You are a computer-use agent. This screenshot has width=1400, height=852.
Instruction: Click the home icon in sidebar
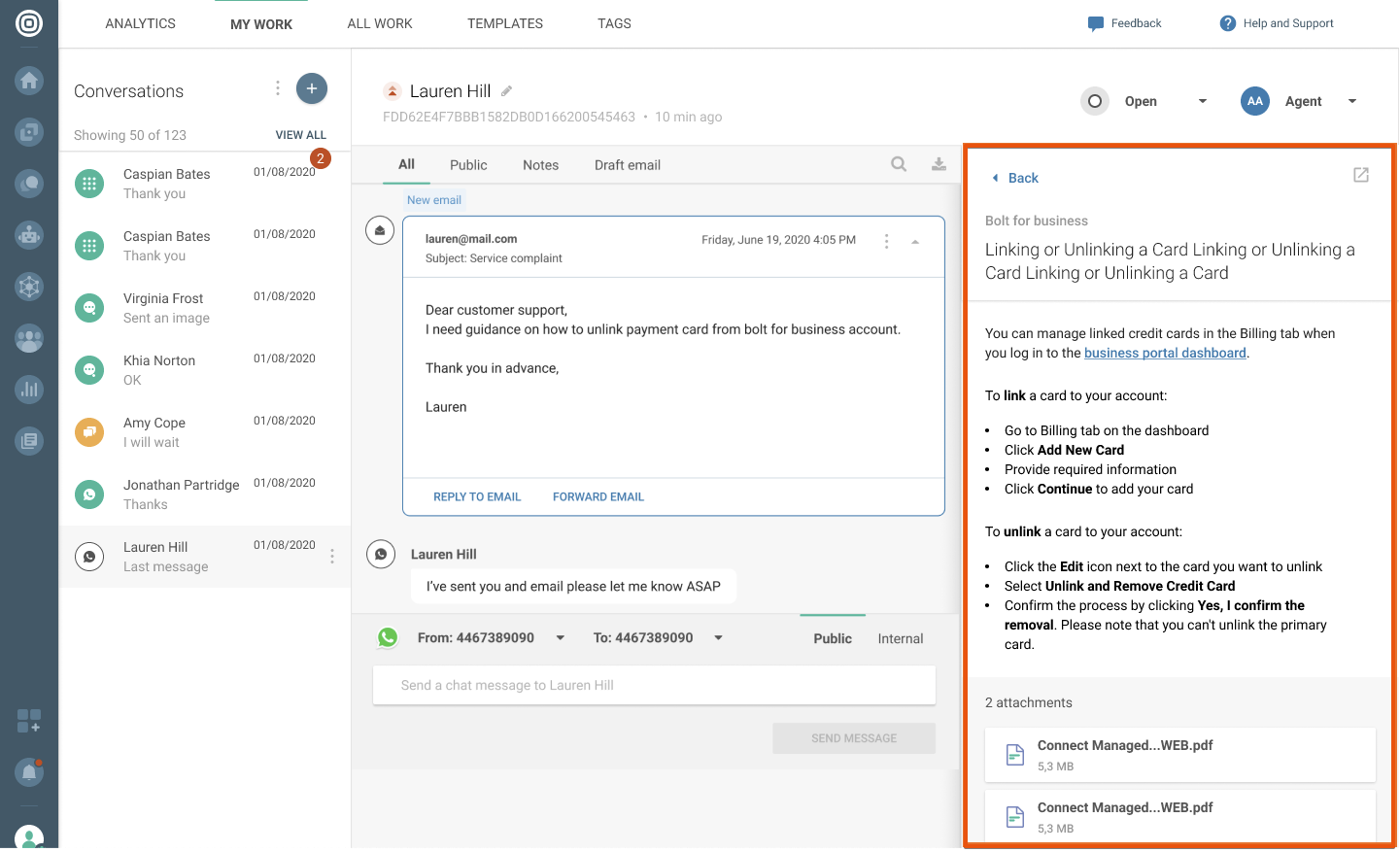[29, 81]
